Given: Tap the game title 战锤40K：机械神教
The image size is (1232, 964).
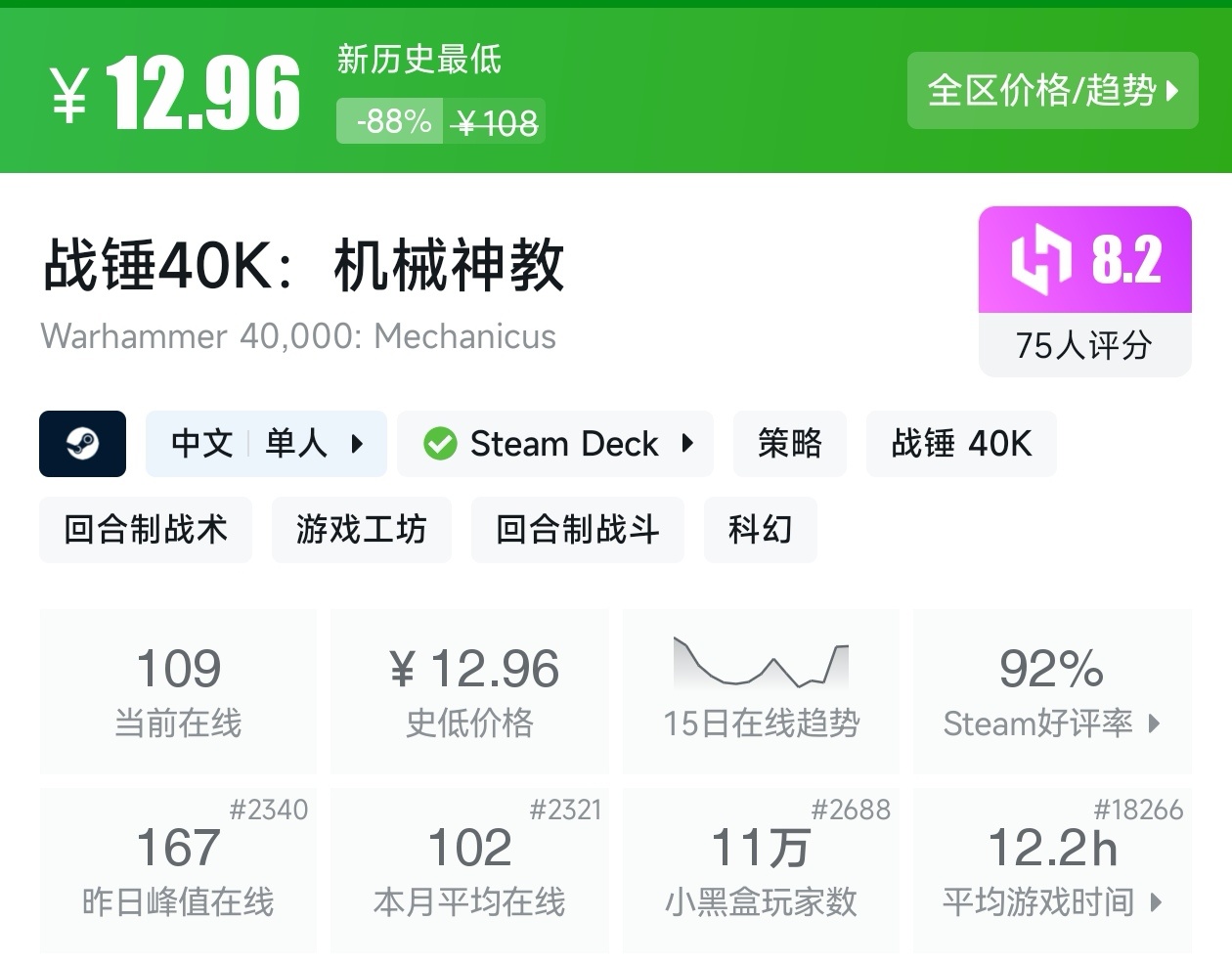Looking at the screenshot, I should (x=304, y=265).
